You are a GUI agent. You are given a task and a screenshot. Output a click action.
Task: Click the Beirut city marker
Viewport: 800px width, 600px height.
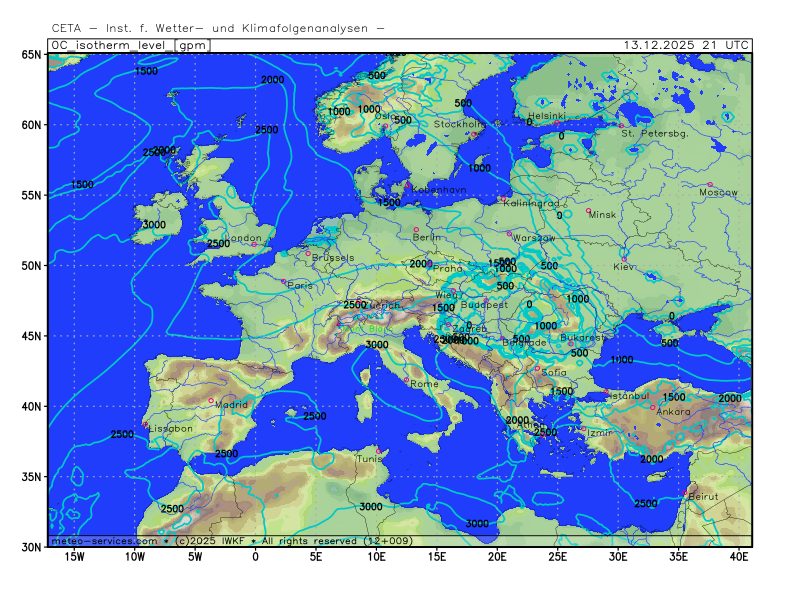coord(685,492)
